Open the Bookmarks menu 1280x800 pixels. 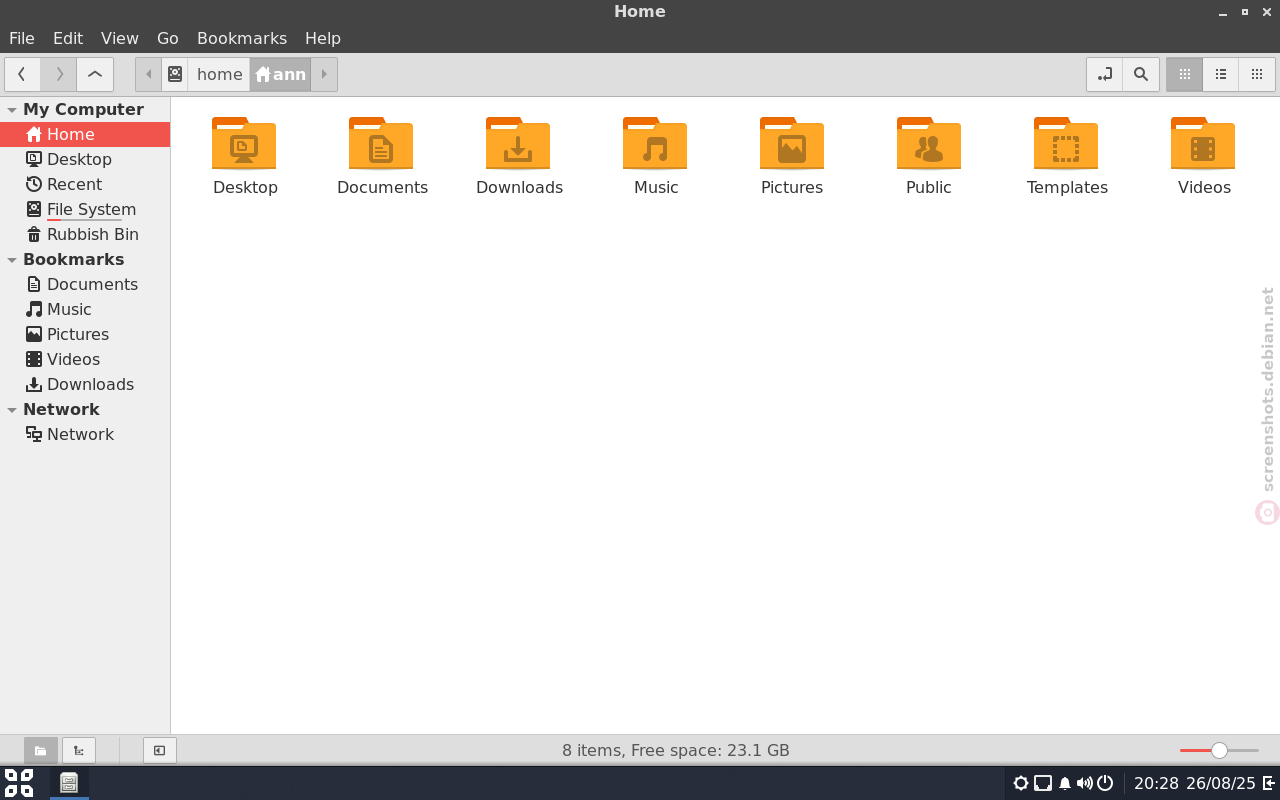point(242,38)
